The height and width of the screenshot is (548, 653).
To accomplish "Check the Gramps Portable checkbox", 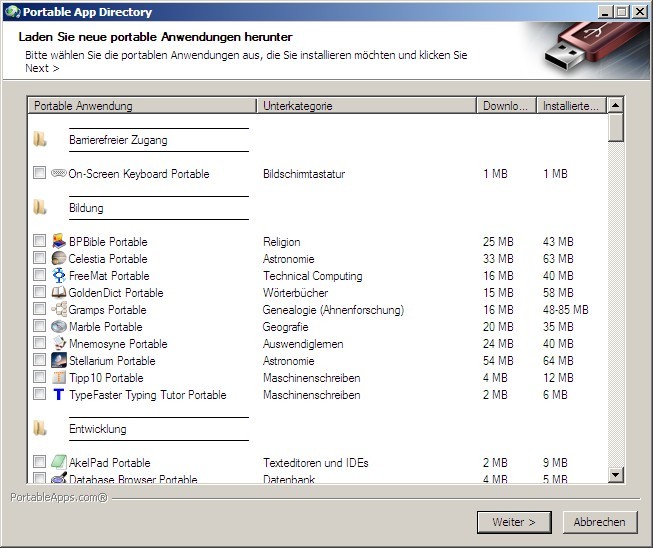I will point(40,309).
